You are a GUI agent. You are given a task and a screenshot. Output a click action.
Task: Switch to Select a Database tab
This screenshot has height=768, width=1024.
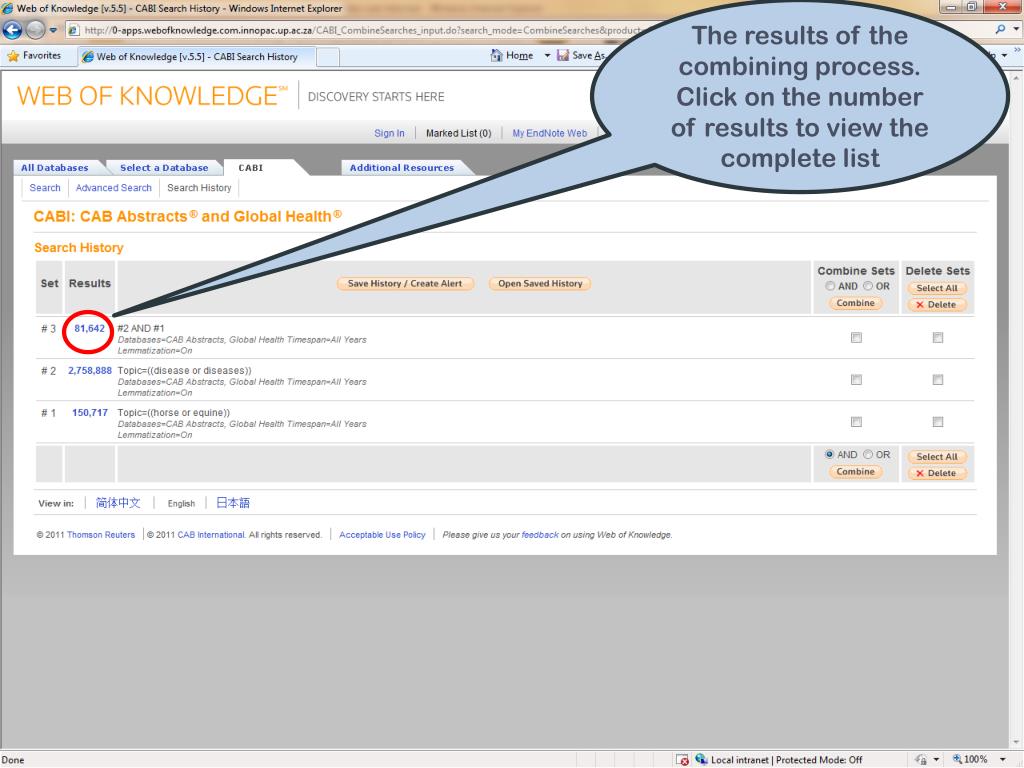[164, 168]
